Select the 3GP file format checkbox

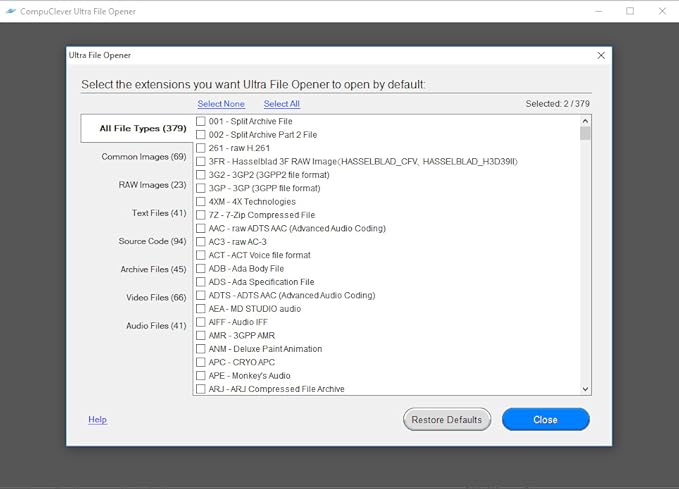[201, 188]
